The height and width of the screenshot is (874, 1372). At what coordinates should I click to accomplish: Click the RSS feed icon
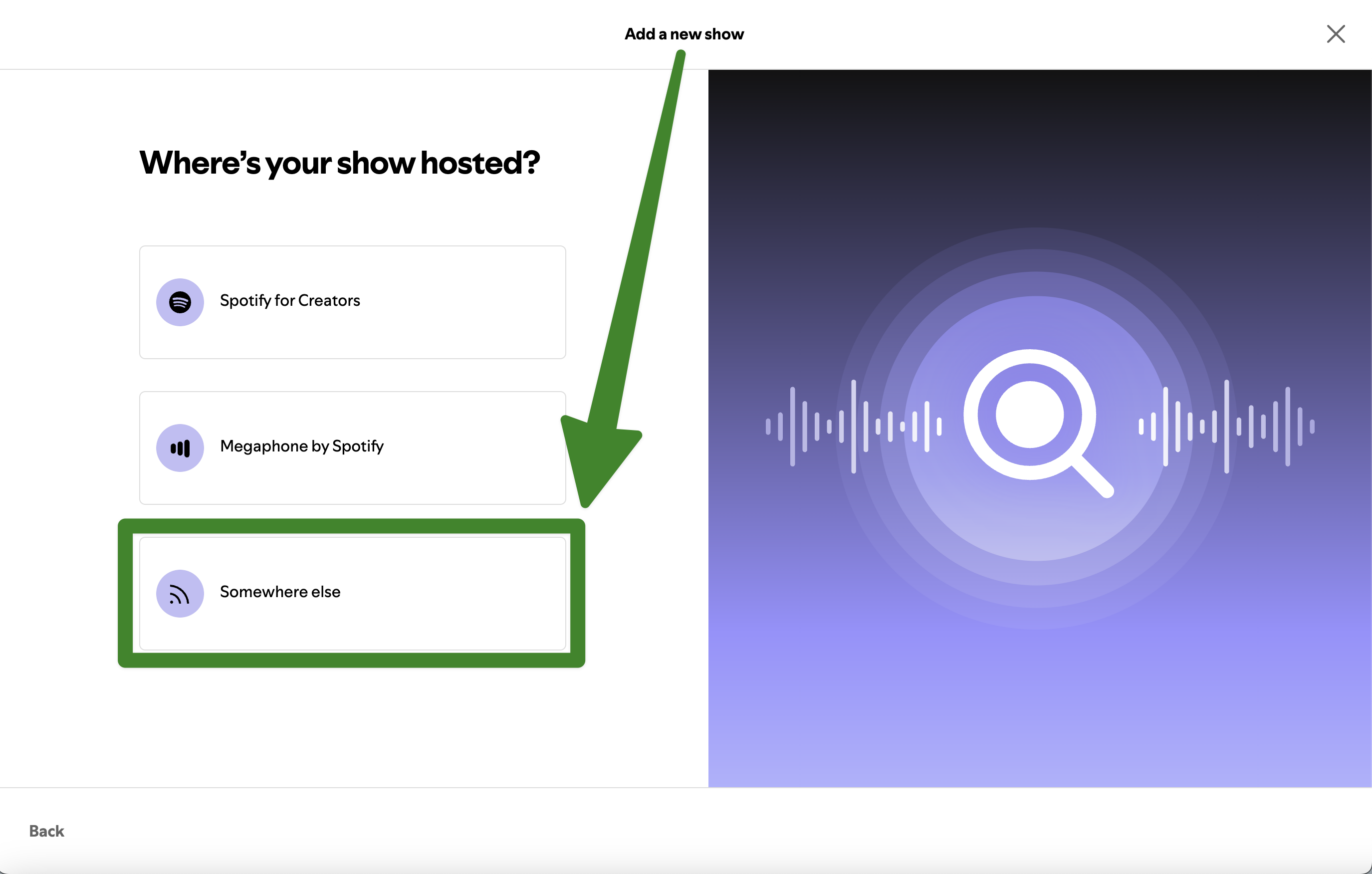pos(180,594)
